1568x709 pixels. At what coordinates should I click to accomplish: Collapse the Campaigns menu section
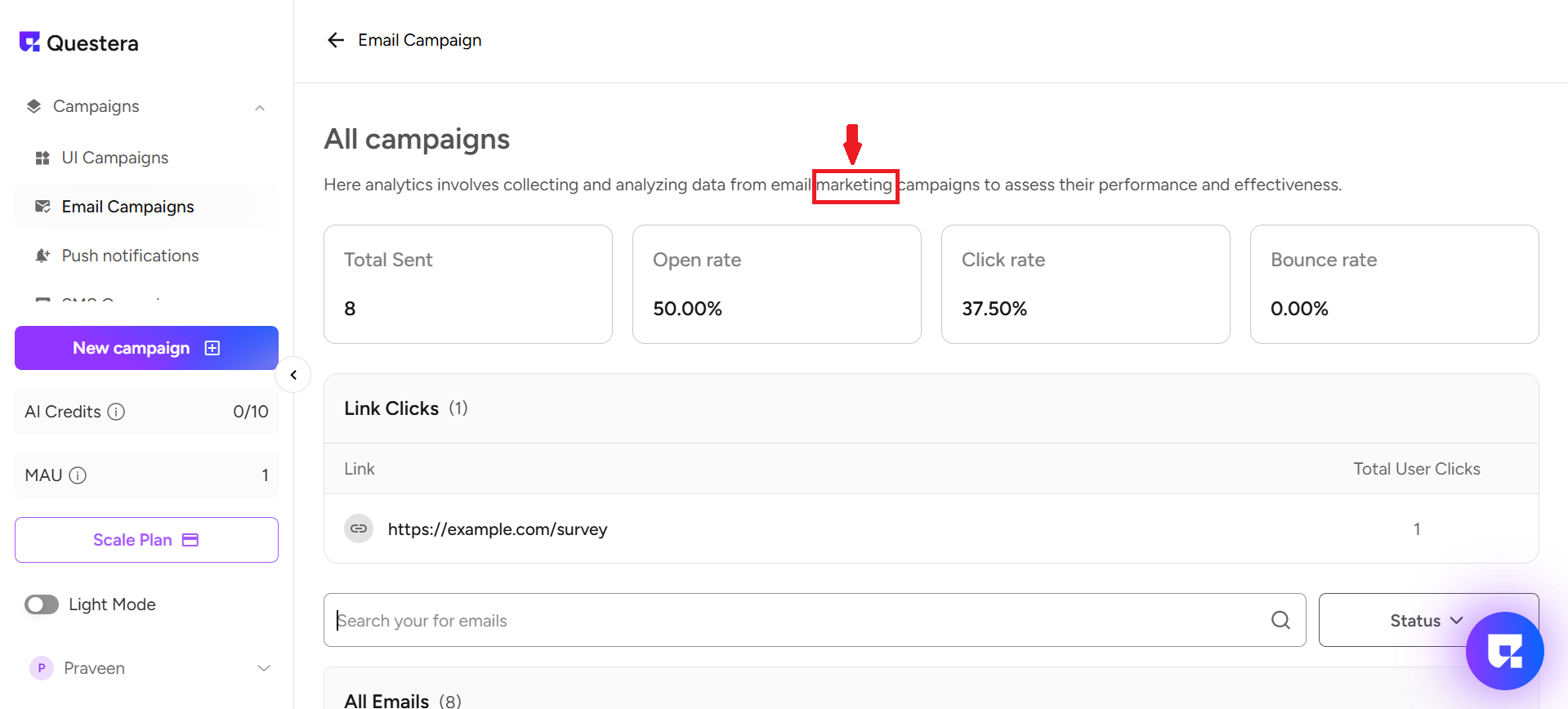(x=260, y=108)
